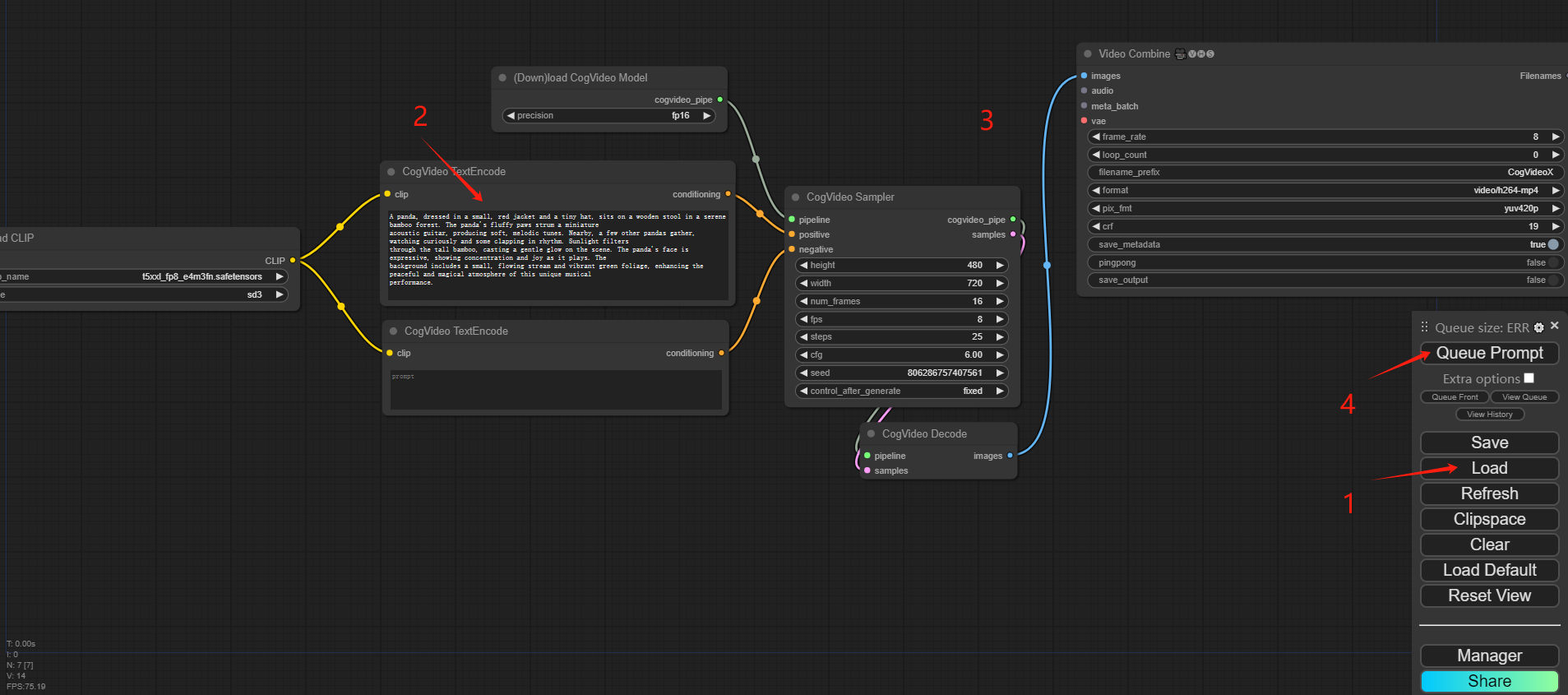
Task: Turn on pingpong toggle
Action: tap(1552, 263)
